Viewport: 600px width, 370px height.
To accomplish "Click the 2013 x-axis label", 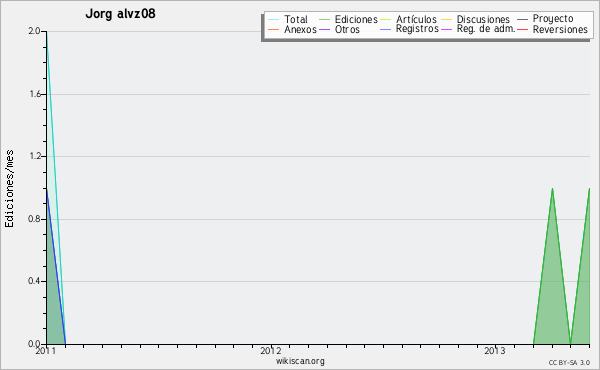I will (495, 351).
